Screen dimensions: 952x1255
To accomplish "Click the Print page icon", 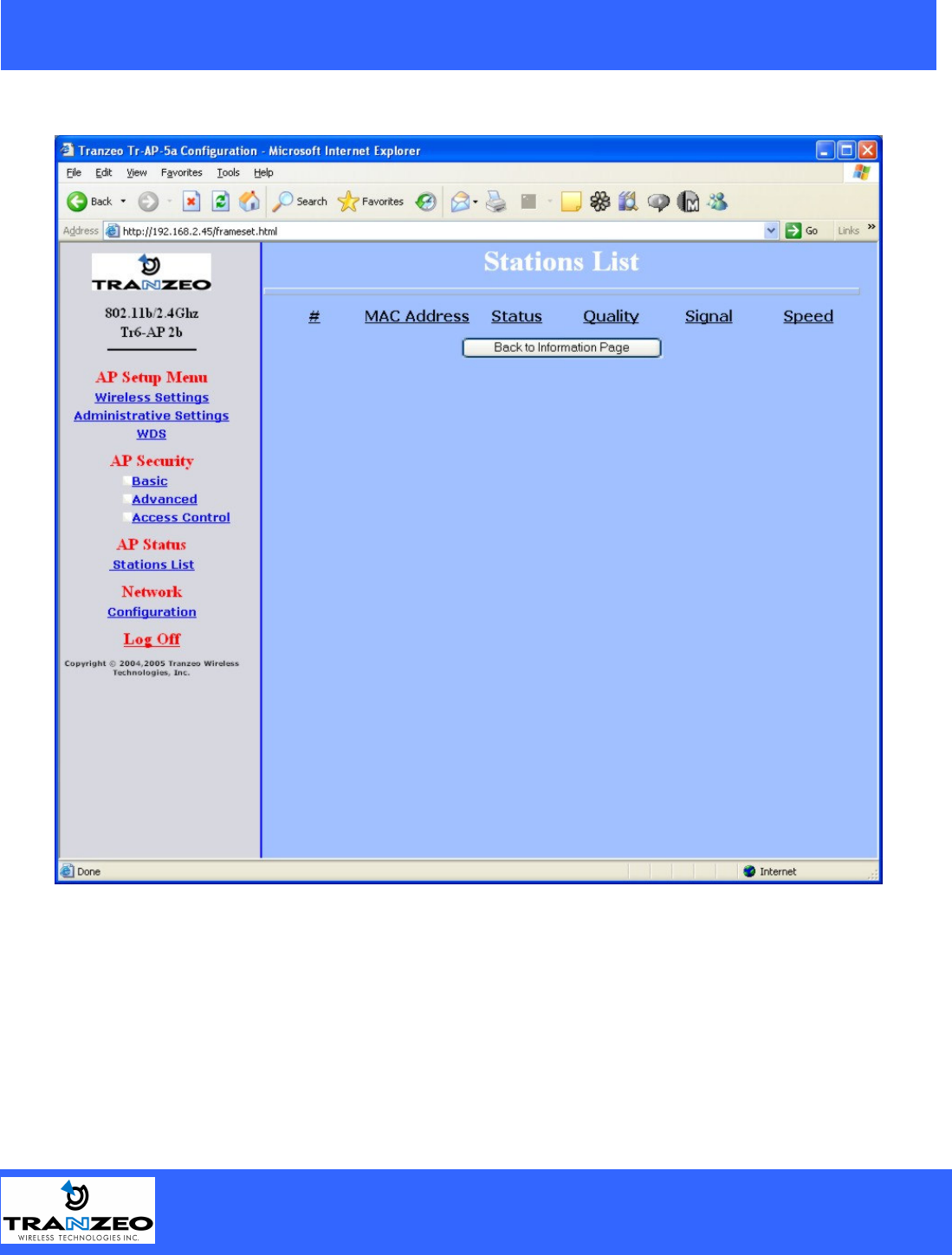I will pos(495,202).
